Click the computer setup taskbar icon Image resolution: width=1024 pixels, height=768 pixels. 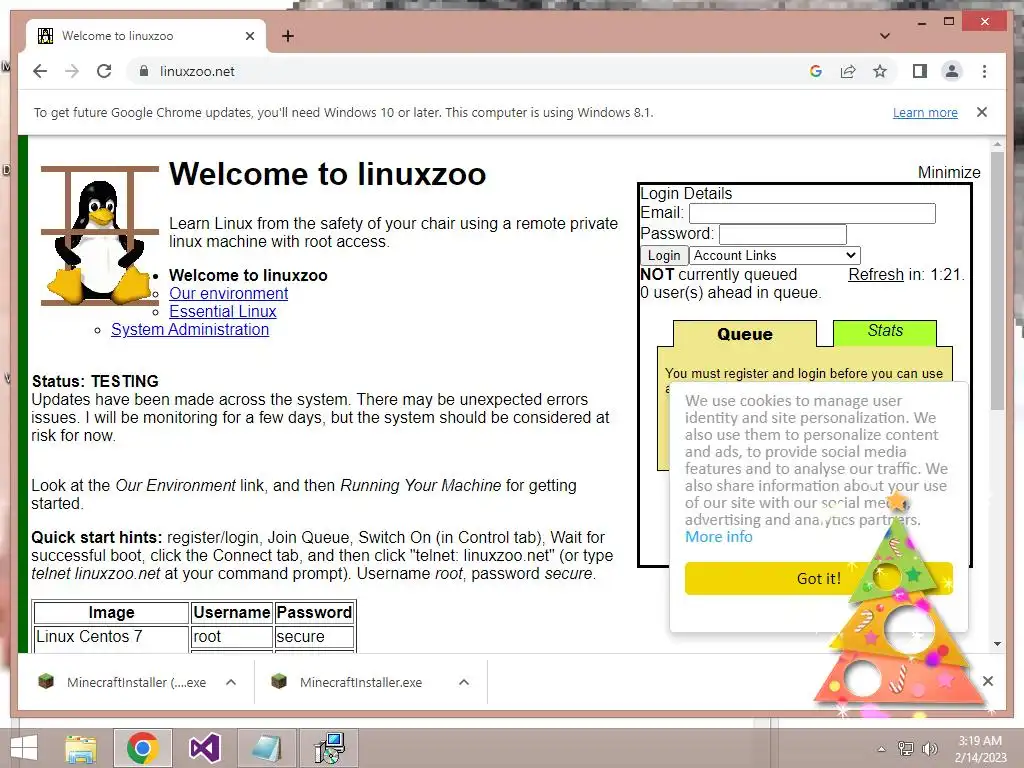pyautogui.click(x=328, y=748)
